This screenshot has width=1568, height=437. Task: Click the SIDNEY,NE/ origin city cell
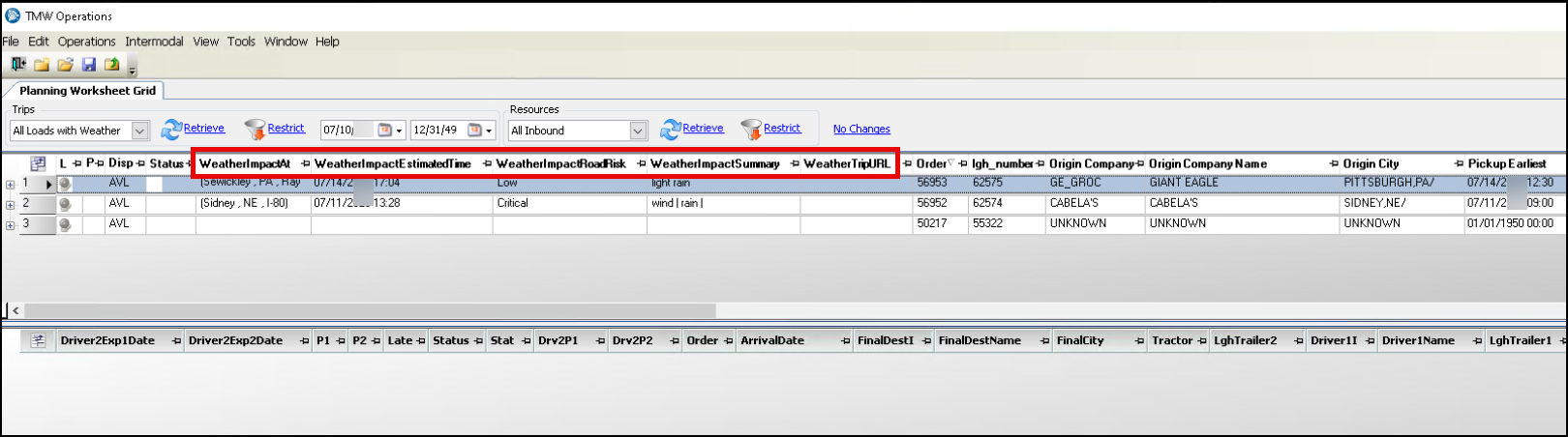pos(1402,203)
